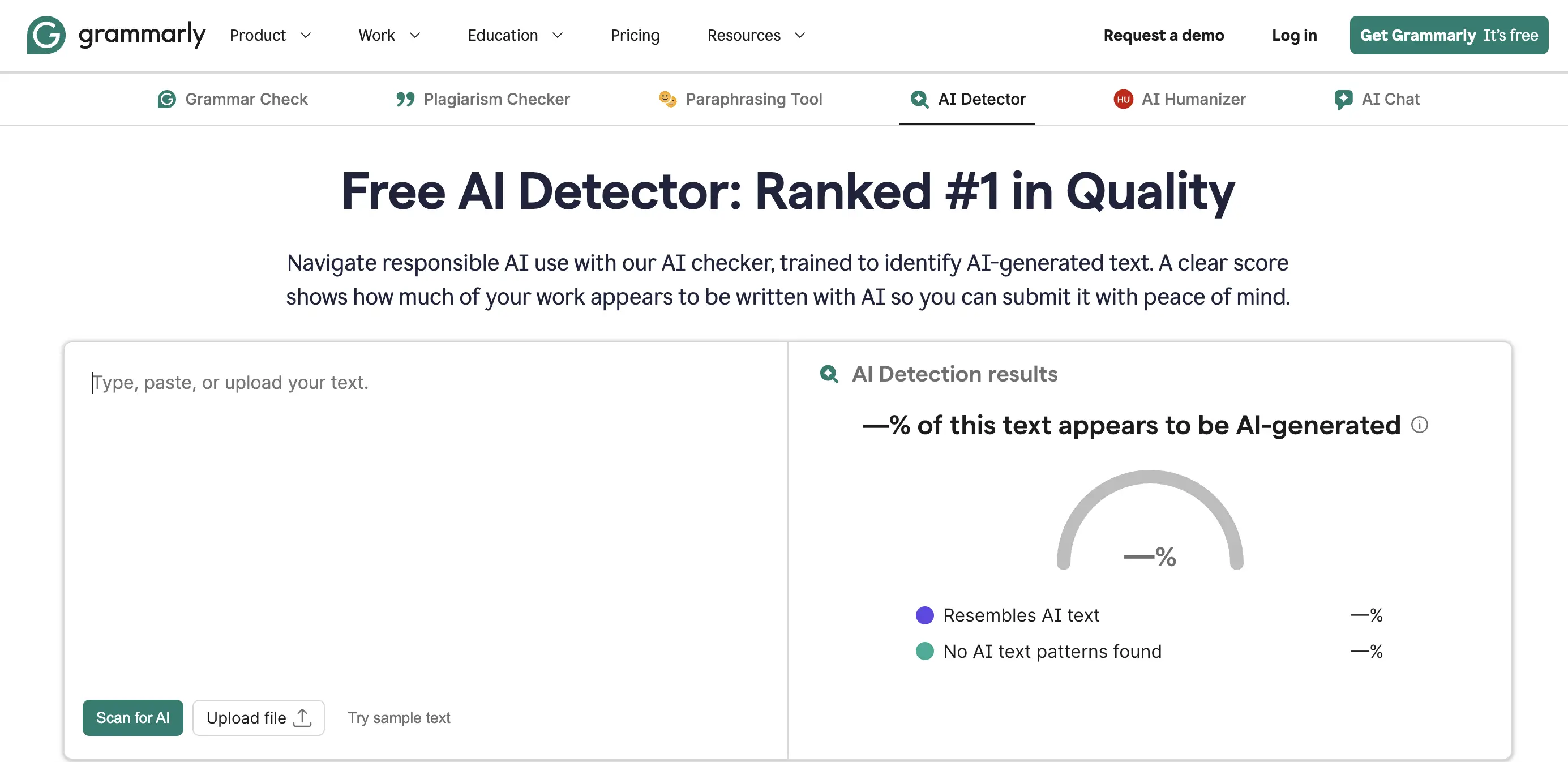Click the AI Chat sparkle bubble icon
Image resolution: width=1568 pixels, height=762 pixels.
click(x=1343, y=99)
